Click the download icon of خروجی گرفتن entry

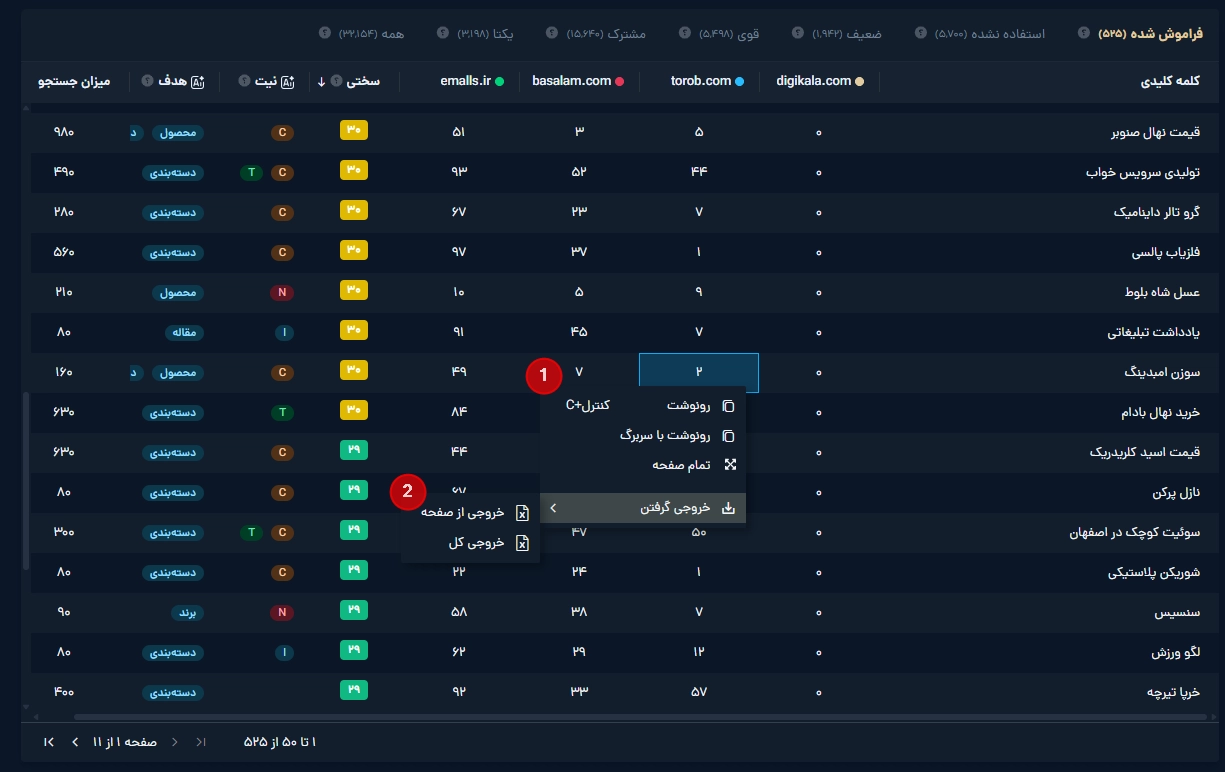click(x=728, y=508)
